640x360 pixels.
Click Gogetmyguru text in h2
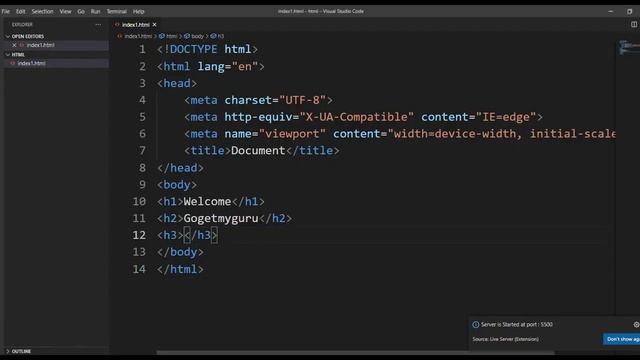(x=221, y=218)
